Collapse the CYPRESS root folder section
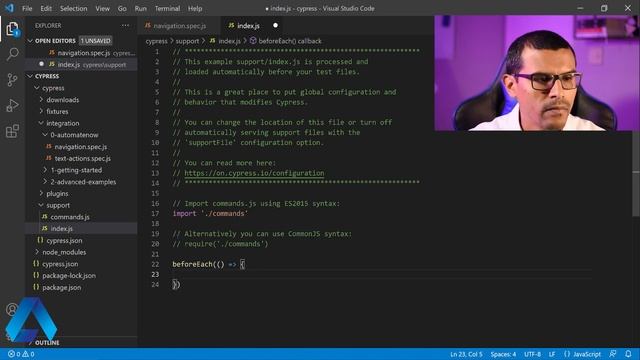640x360 pixels. (x=30, y=76)
